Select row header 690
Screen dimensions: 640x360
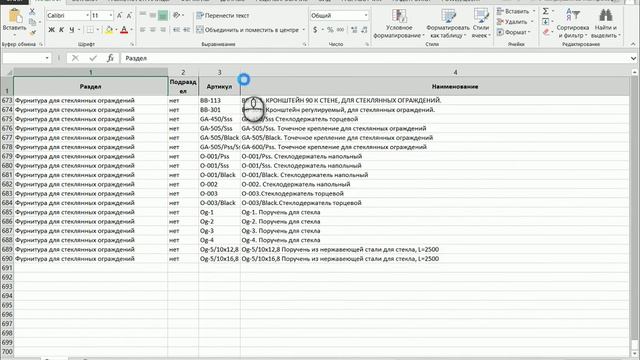click(x=7, y=259)
